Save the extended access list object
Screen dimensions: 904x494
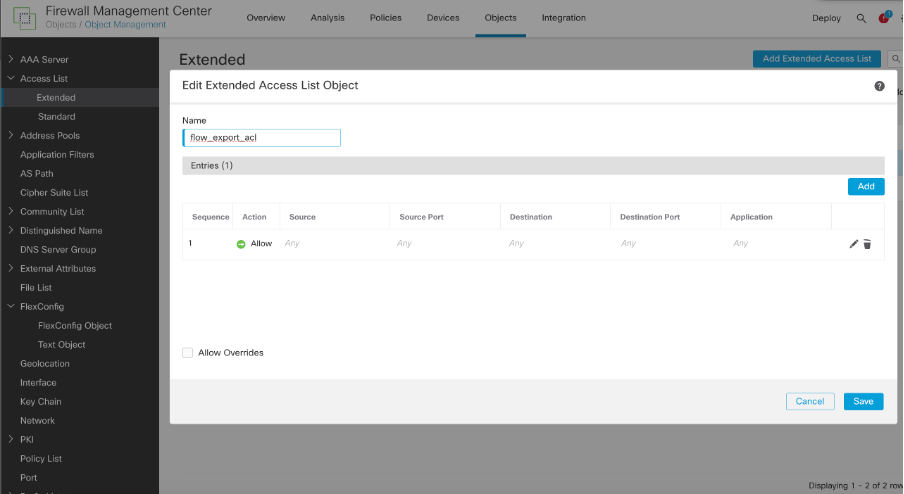point(864,401)
